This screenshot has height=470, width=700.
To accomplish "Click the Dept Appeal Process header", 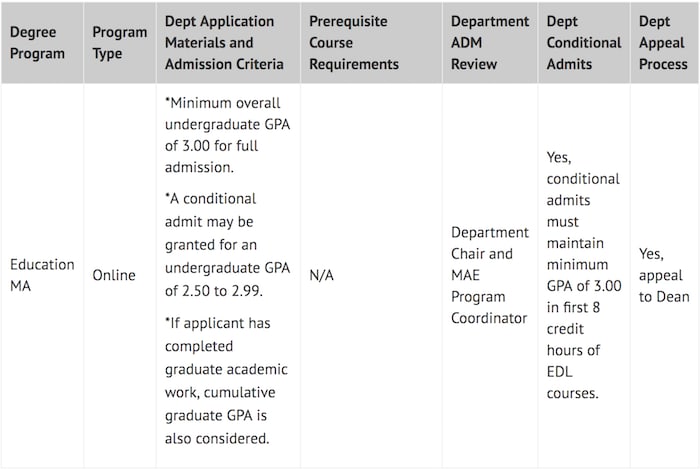I will pos(664,43).
